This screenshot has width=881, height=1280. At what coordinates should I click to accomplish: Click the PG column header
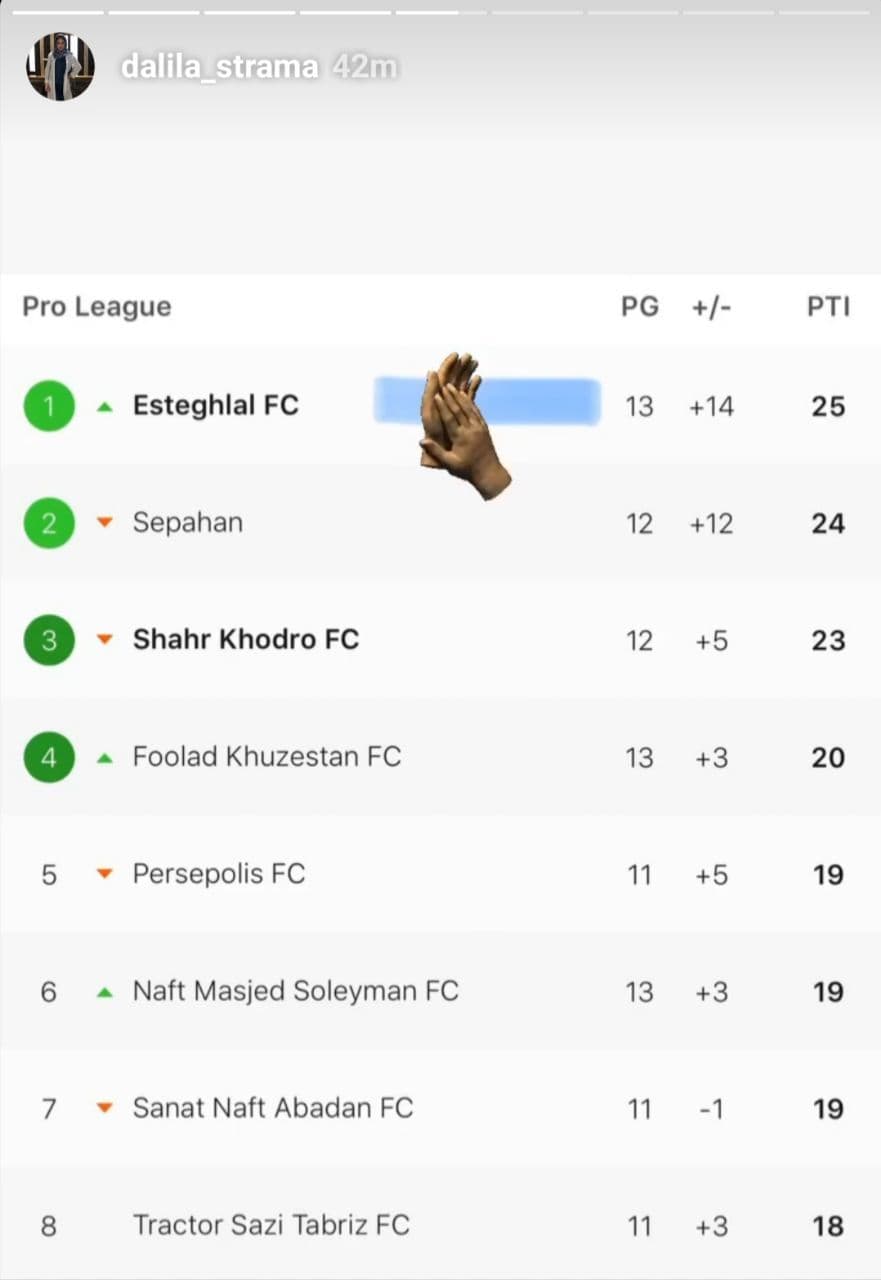point(640,306)
